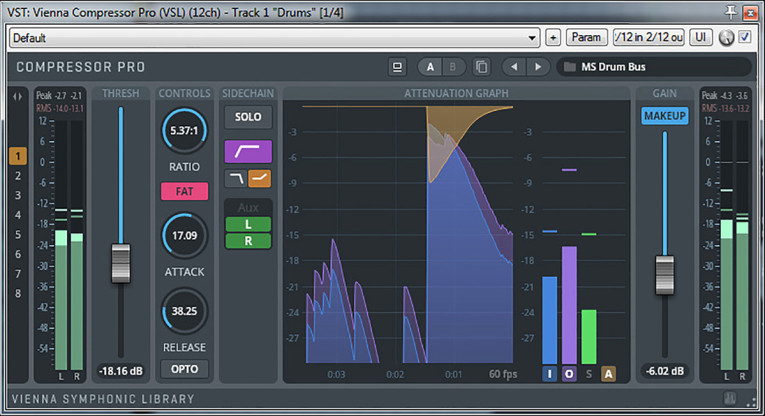765x416 pixels.
Task: Toggle sidechain R channel
Action: (x=248, y=241)
